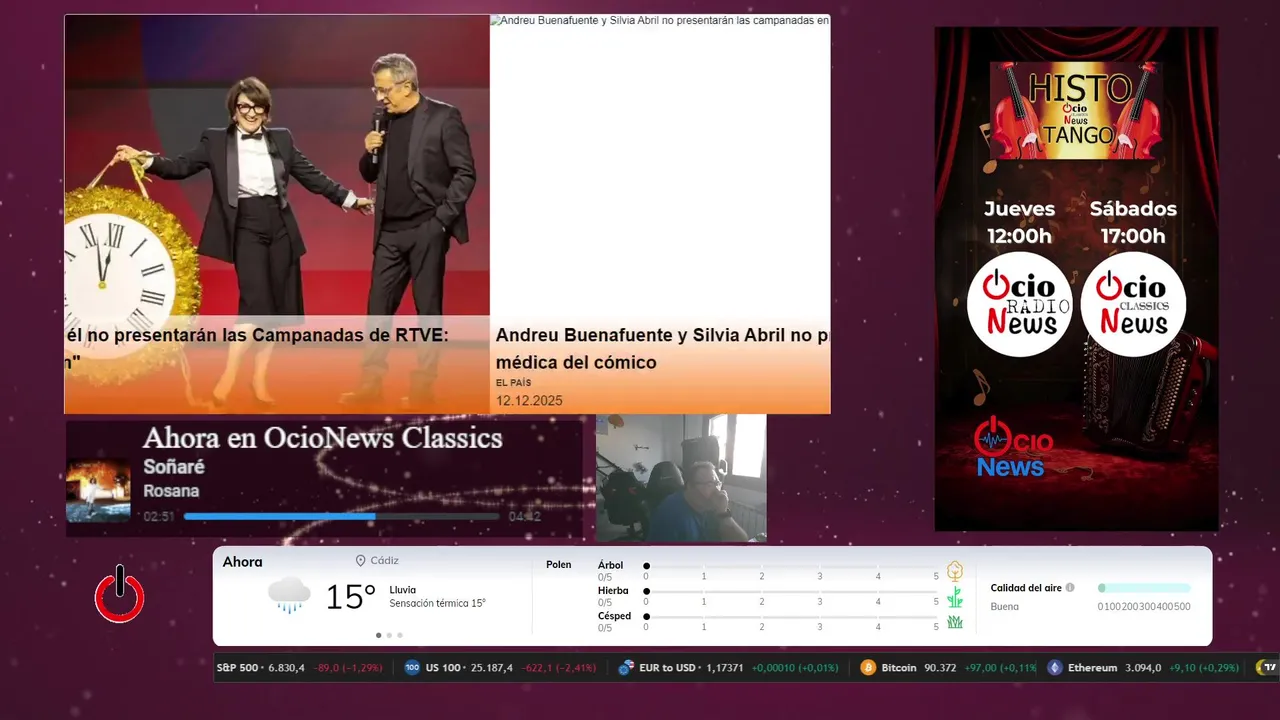Click the S&P 500 change -89,0 (-1,29%)
The image size is (1280, 720).
348,667
